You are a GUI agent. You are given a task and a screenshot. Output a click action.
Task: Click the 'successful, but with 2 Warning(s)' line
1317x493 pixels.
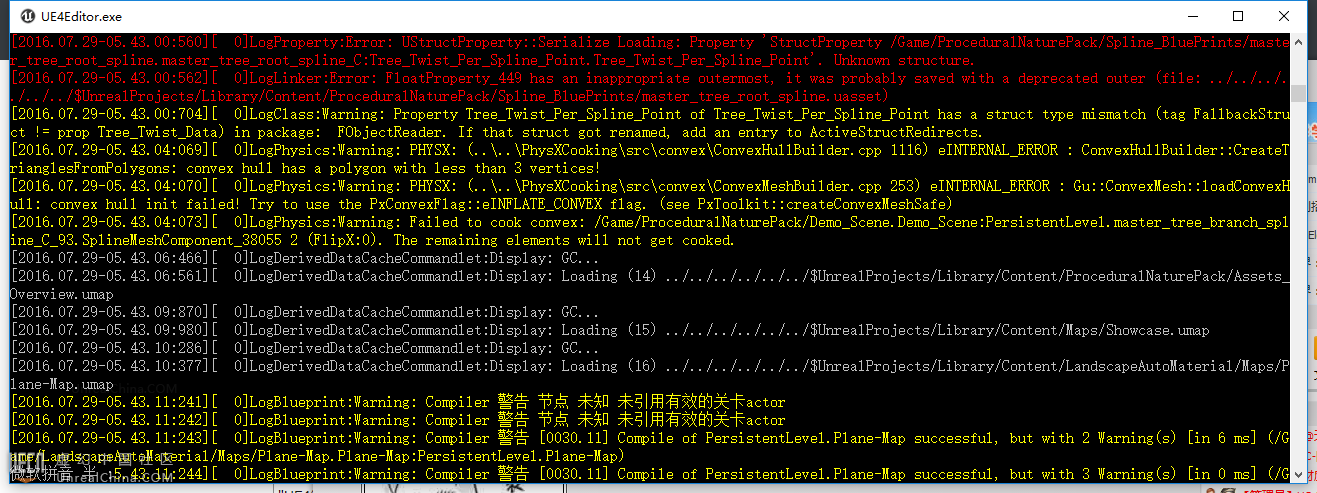click(650, 447)
